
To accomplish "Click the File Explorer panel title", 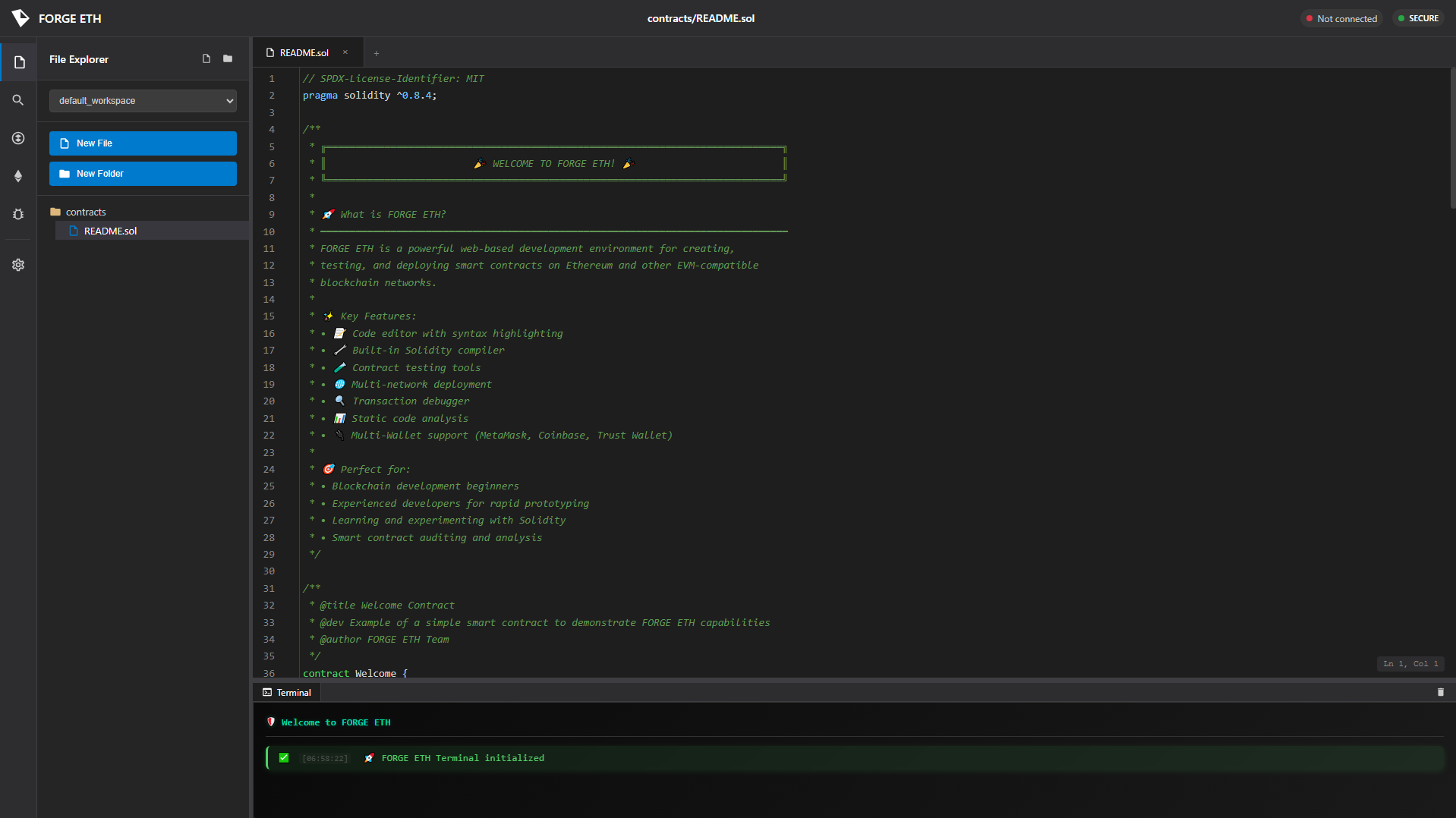I will tap(79, 59).
